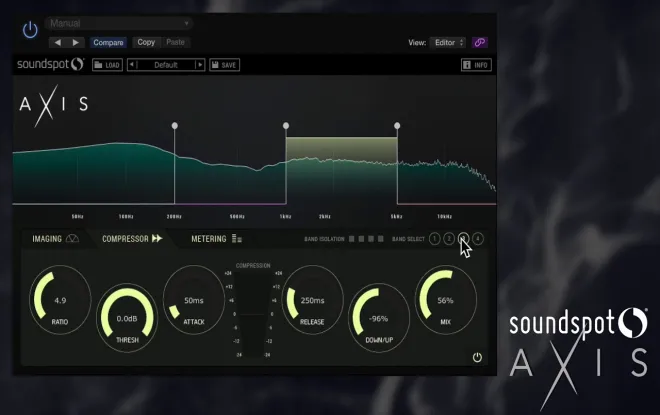Click the LOAD preset button
The image size is (660, 415).
click(x=107, y=65)
